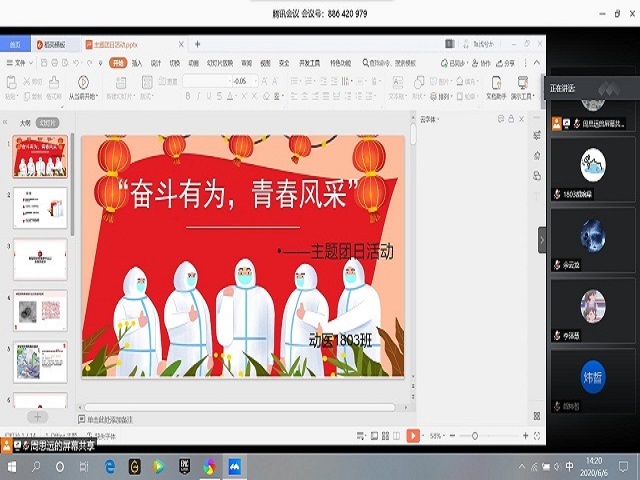
Task: Click the fit slide to window icon
Action: tap(537, 436)
